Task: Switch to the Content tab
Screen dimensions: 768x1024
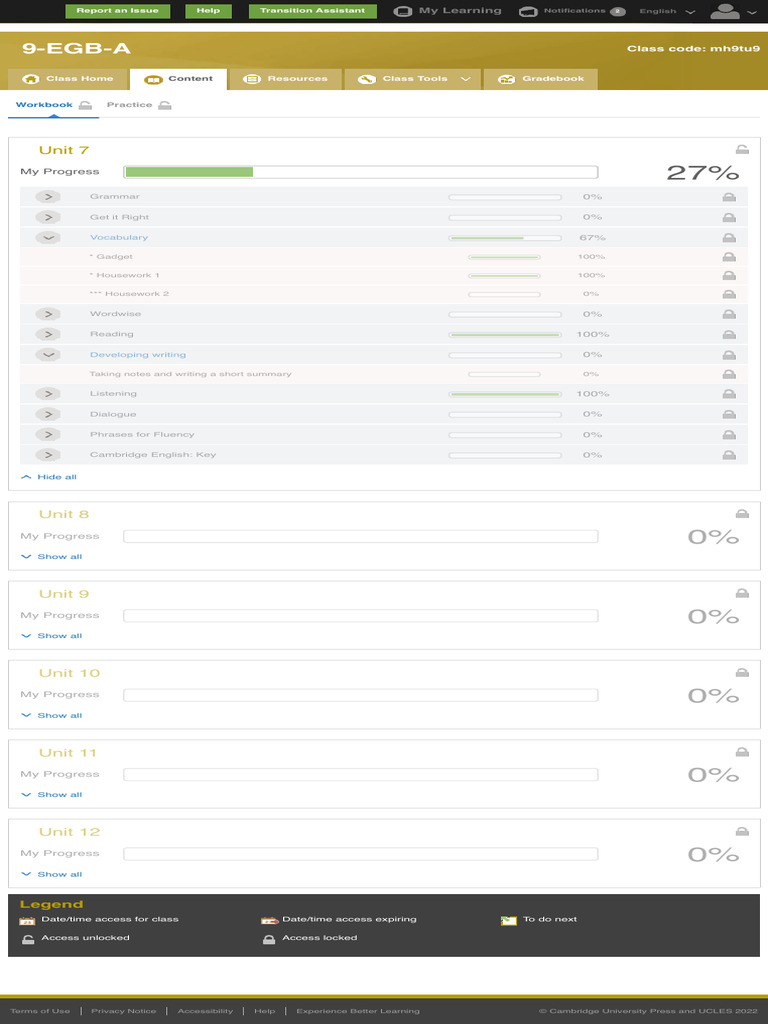Action: tap(179, 79)
